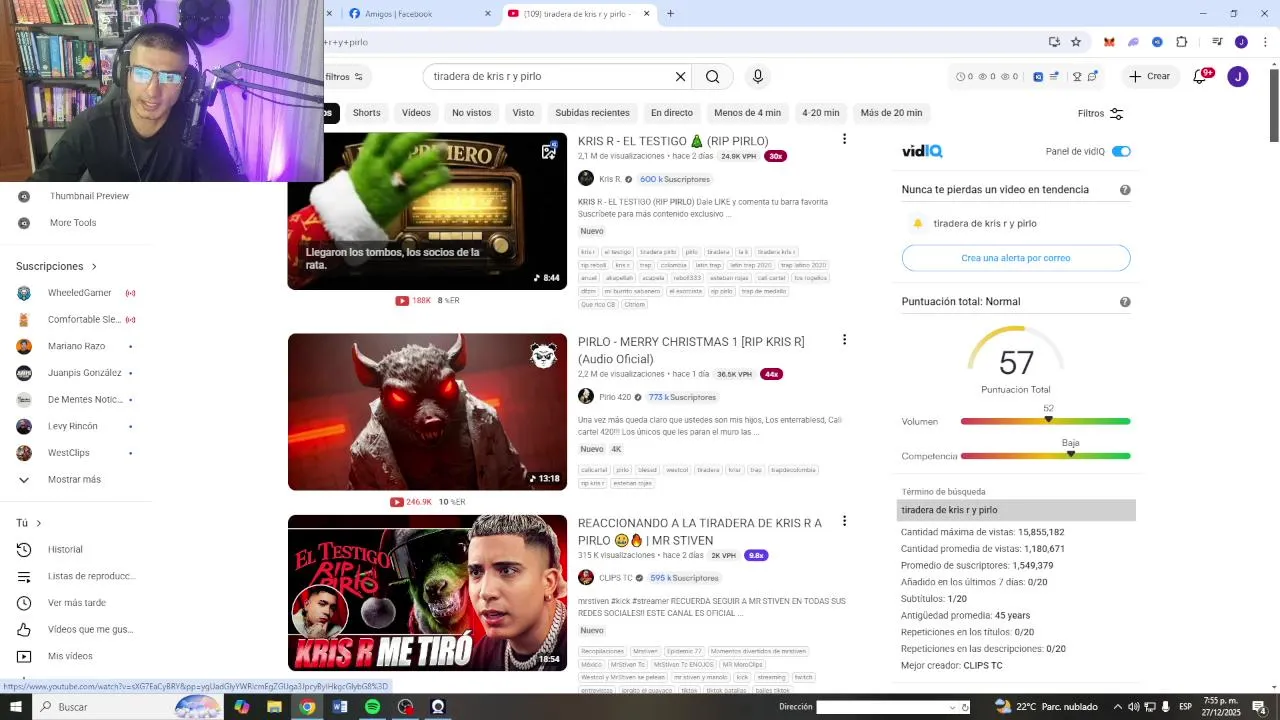Select the No vistos filter chip
1280x720 pixels.
tap(471, 113)
